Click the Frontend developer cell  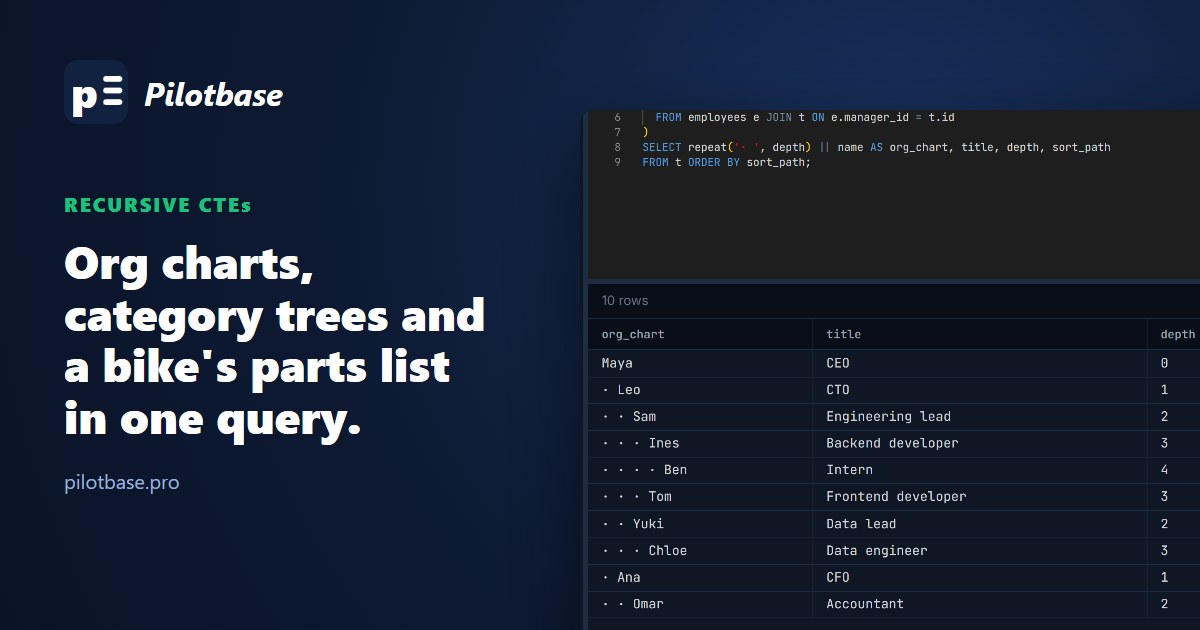980,497
